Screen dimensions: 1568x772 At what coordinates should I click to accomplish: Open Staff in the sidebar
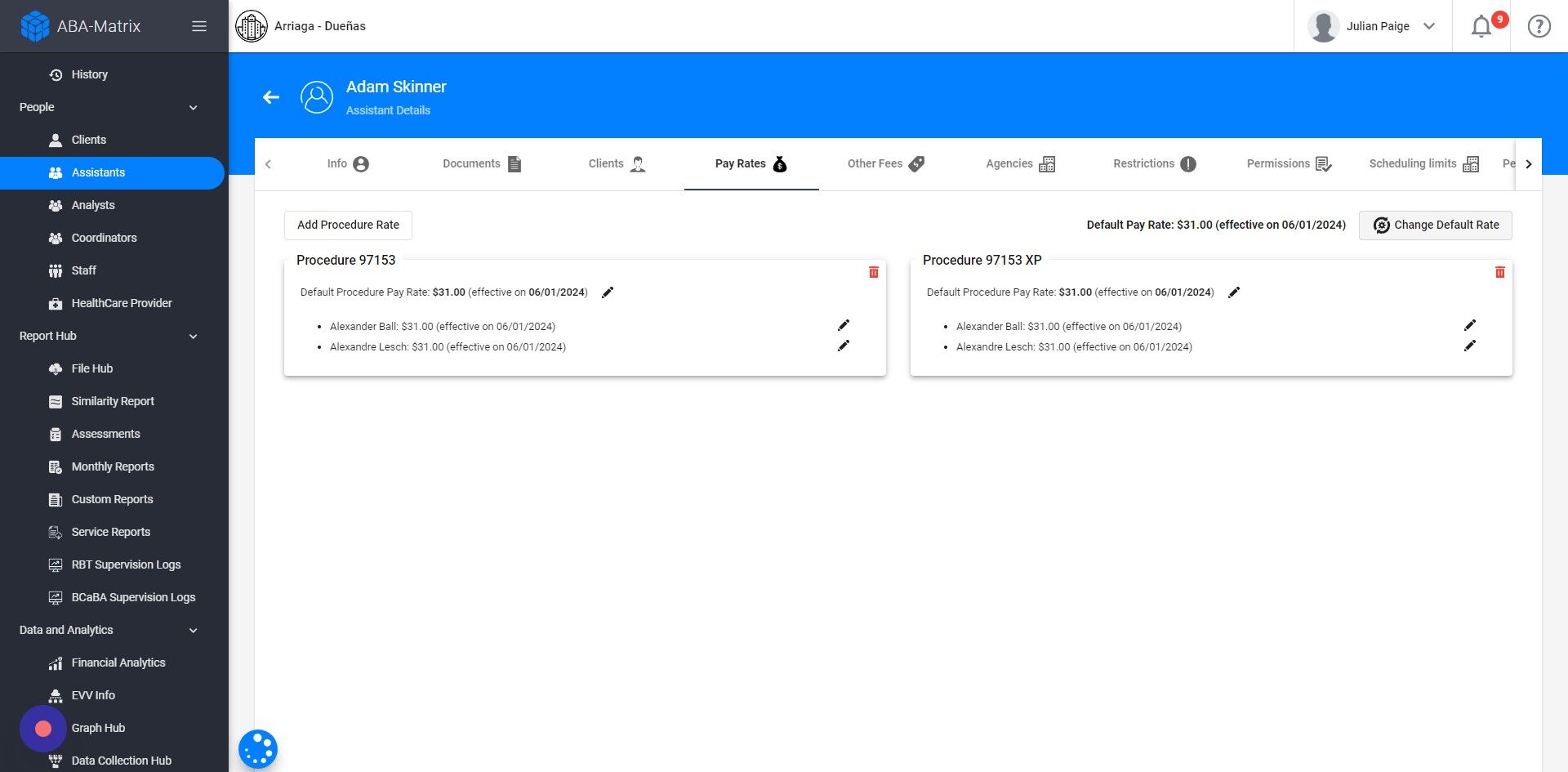tap(84, 270)
